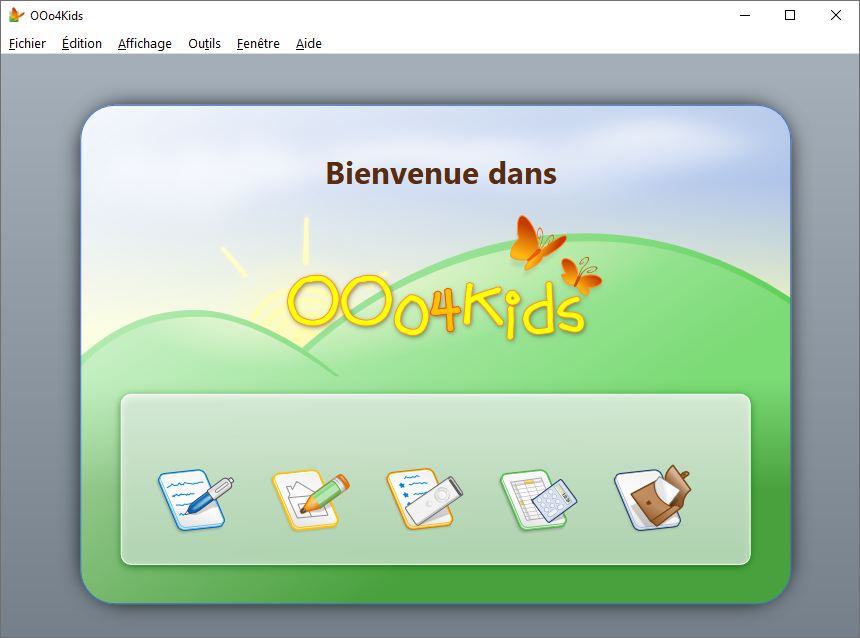Click the OOo4Kids title bar text
The width and height of the screenshot is (860, 638).
[x=57, y=15]
